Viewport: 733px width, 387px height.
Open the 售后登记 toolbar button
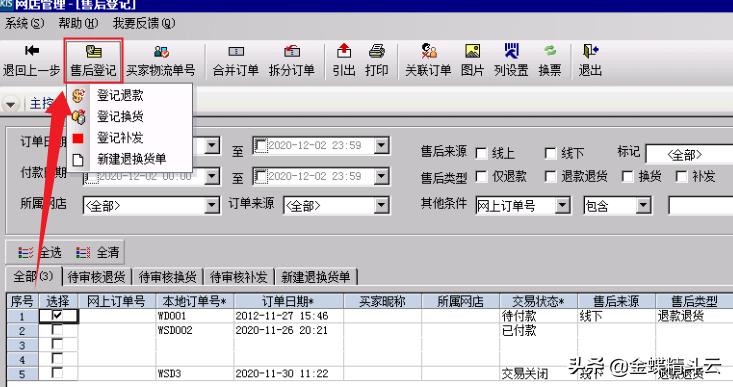coord(93,61)
